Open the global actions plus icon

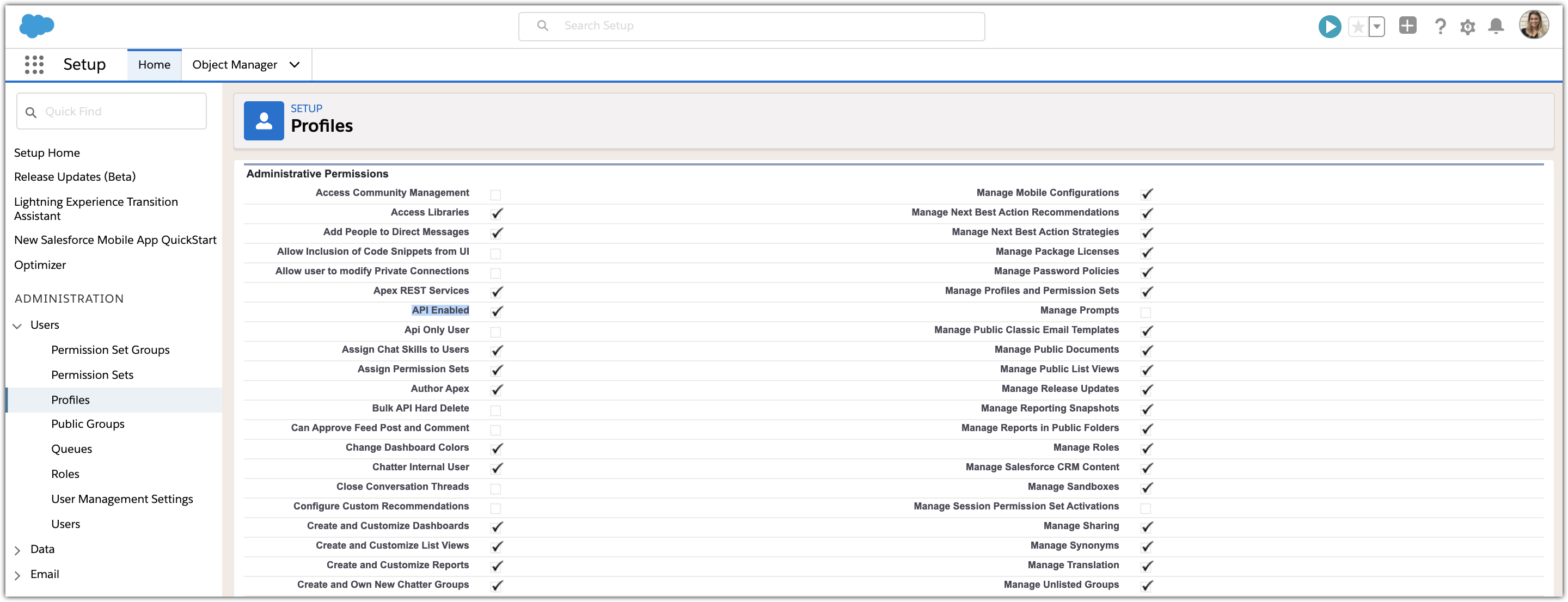tap(1407, 26)
